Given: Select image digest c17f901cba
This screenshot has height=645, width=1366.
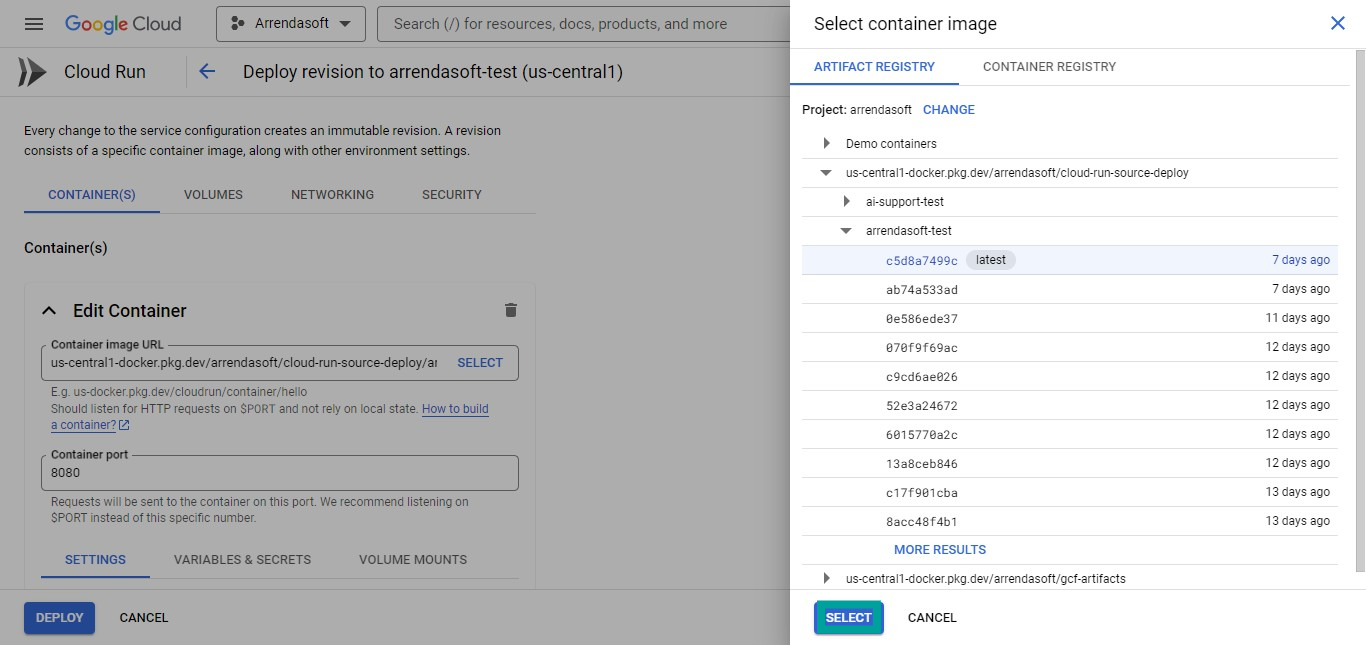Looking at the screenshot, I should [x=1069, y=492].
